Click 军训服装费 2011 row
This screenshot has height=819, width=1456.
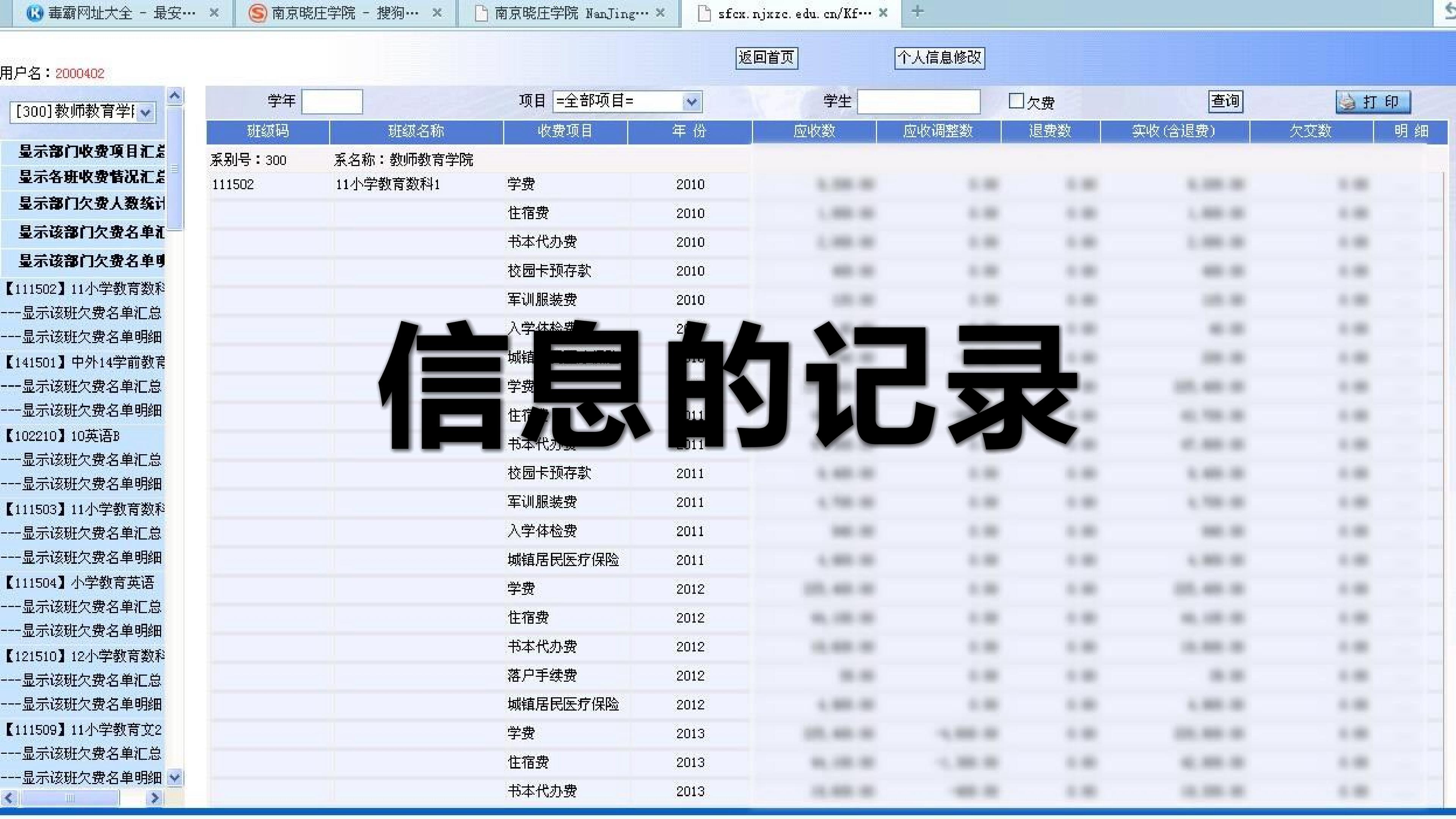(x=827, y=502)
